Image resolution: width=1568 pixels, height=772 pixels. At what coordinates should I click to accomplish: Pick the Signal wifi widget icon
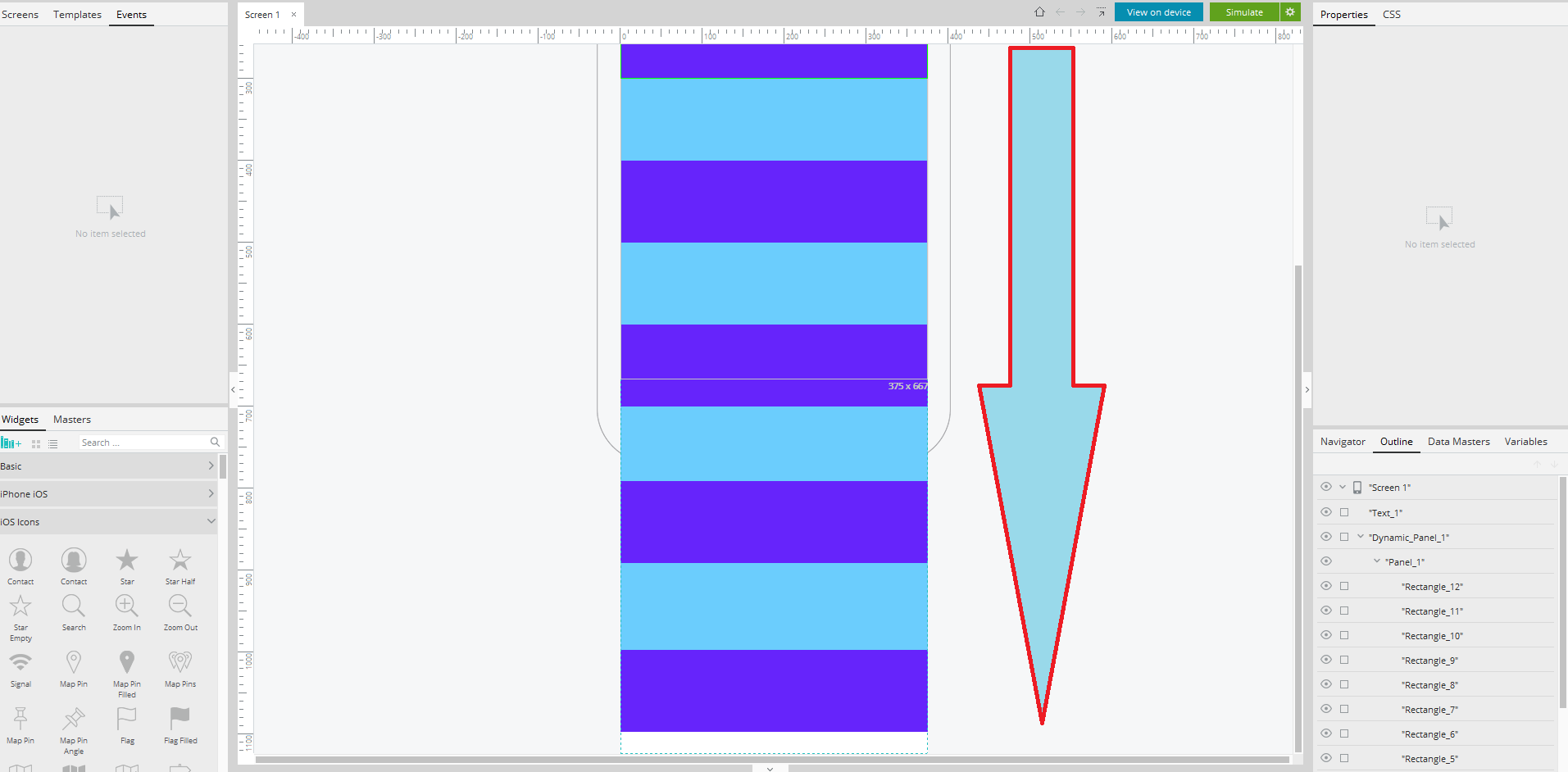pyautogui.click(x=20, y=662)
